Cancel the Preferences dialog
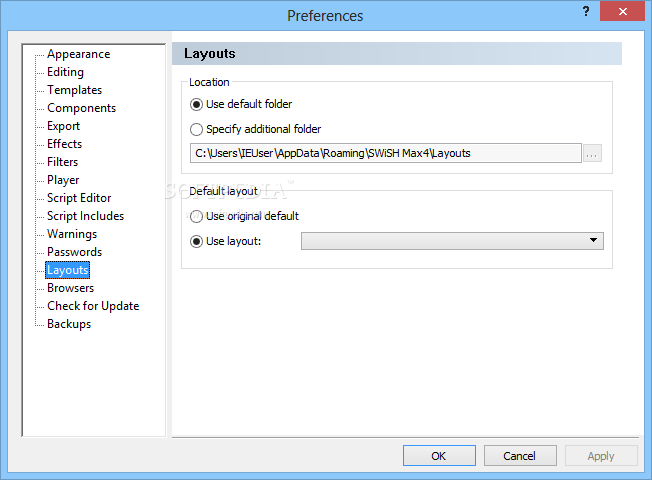The image size is (652, 480). [x=520, y=456]
